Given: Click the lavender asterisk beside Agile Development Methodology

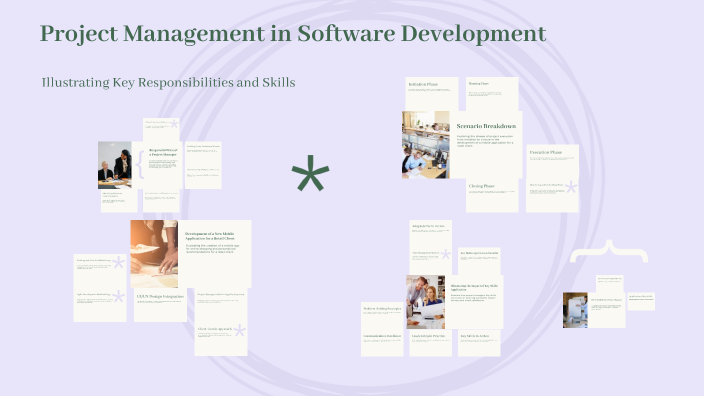Looking at the screenshot, I should 119,297.
